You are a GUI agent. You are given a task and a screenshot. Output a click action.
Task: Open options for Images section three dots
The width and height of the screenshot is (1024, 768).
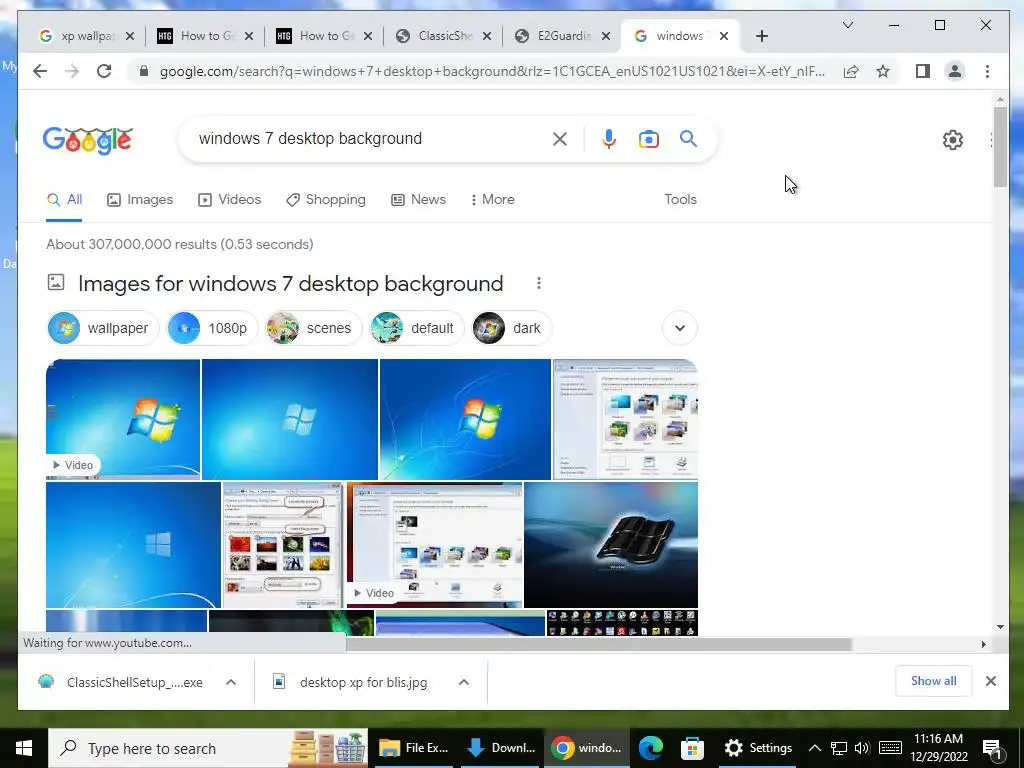[539, 283]
